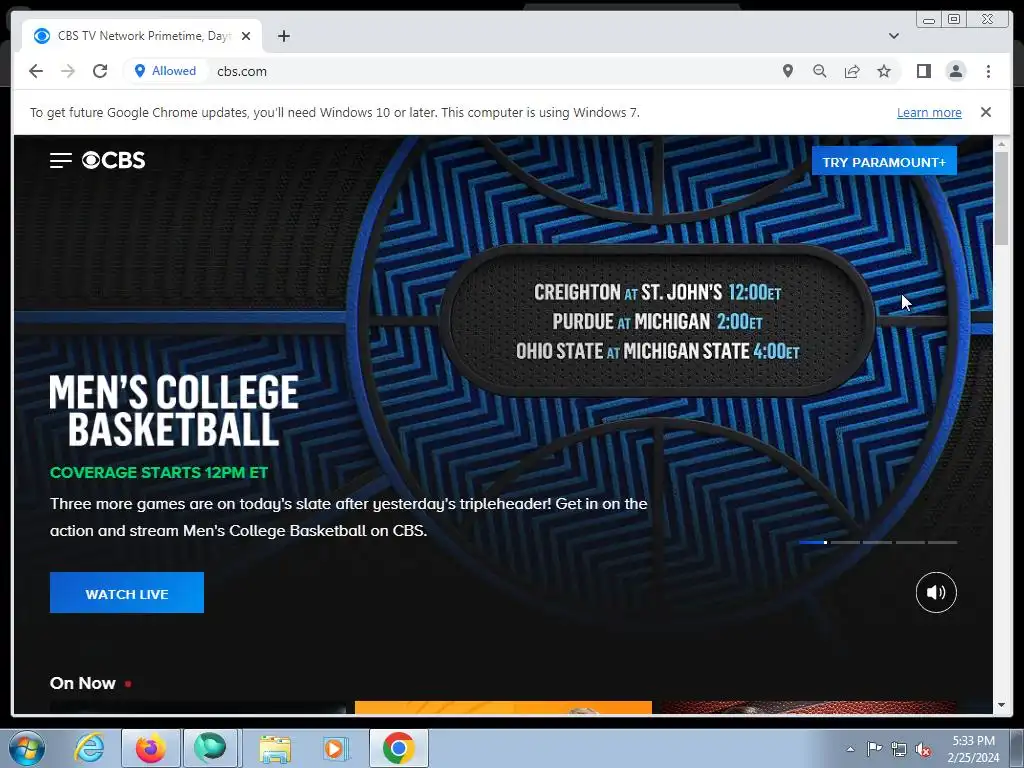Minimize the Chrome window
Screen dimensions: 1024x768
pyautogui.click(x=929, y=20)
